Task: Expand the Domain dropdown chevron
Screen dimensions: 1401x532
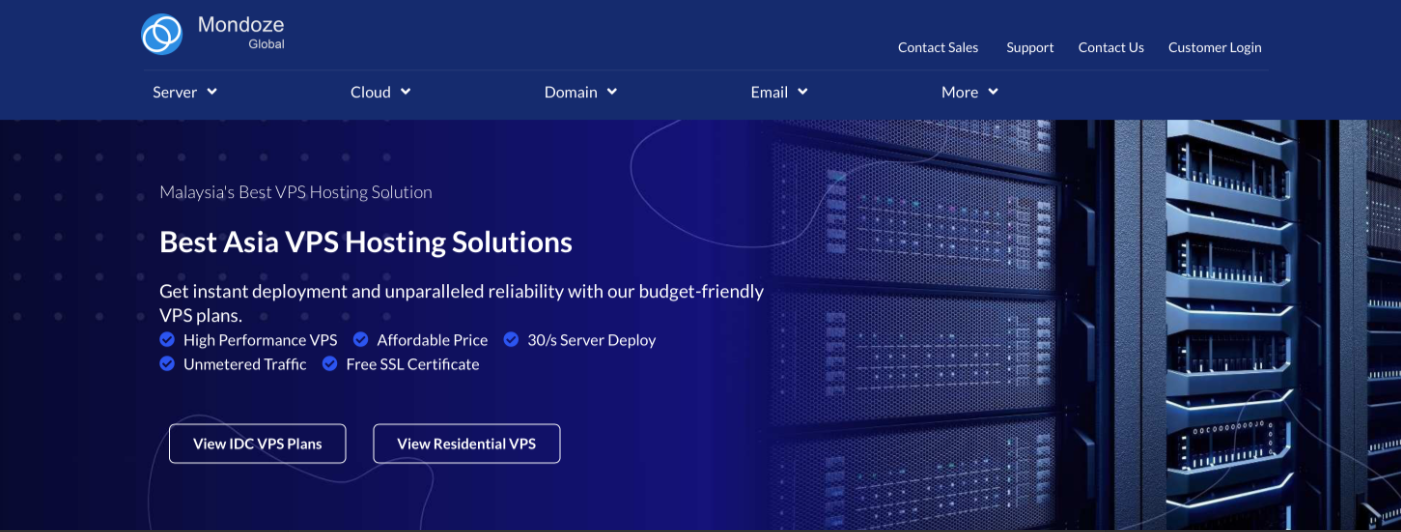Action: point(612,91)
